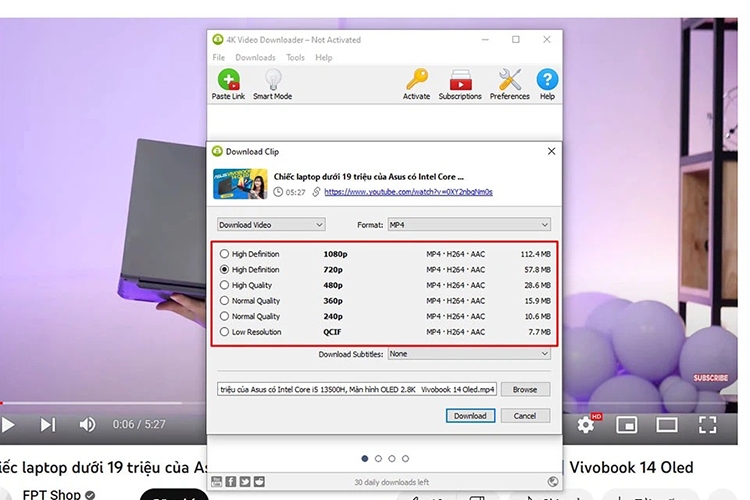Click the Paste Link toolbar icon
This screenshot has width=750, height=500.
228,84
